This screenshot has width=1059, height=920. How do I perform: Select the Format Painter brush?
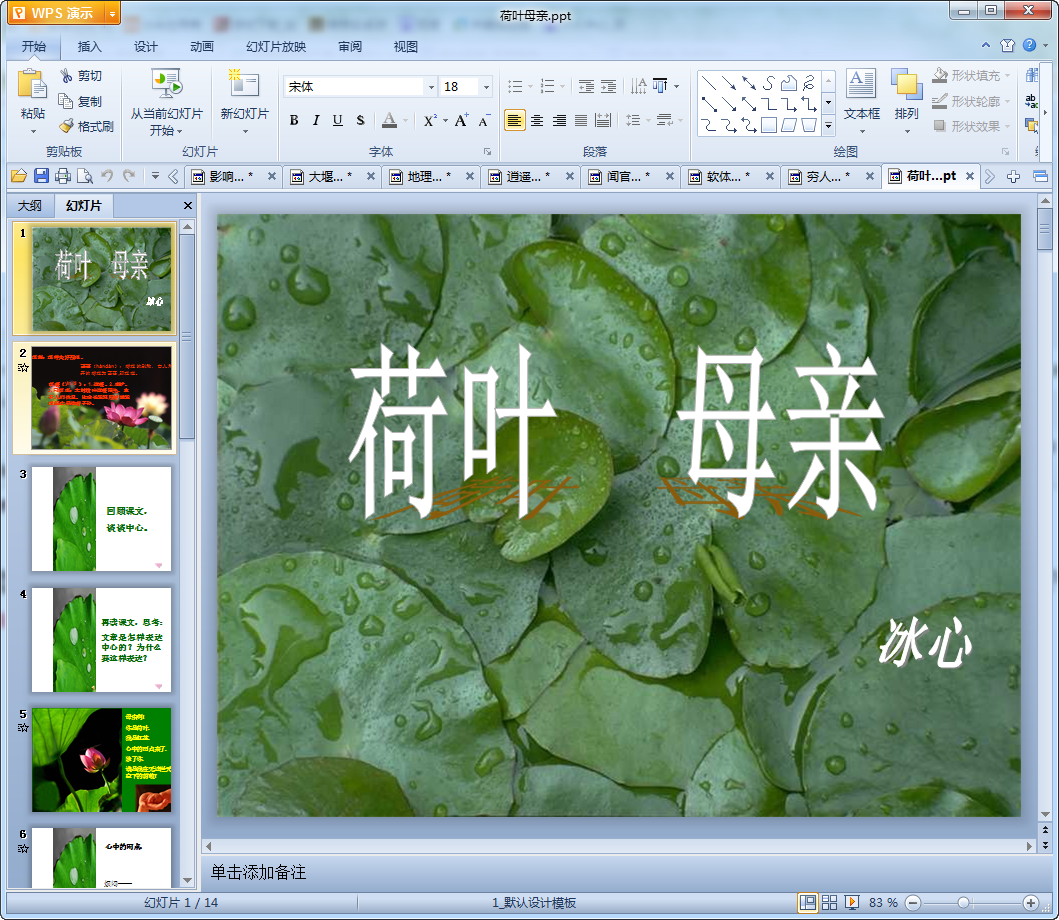click(x=66, y=126)
